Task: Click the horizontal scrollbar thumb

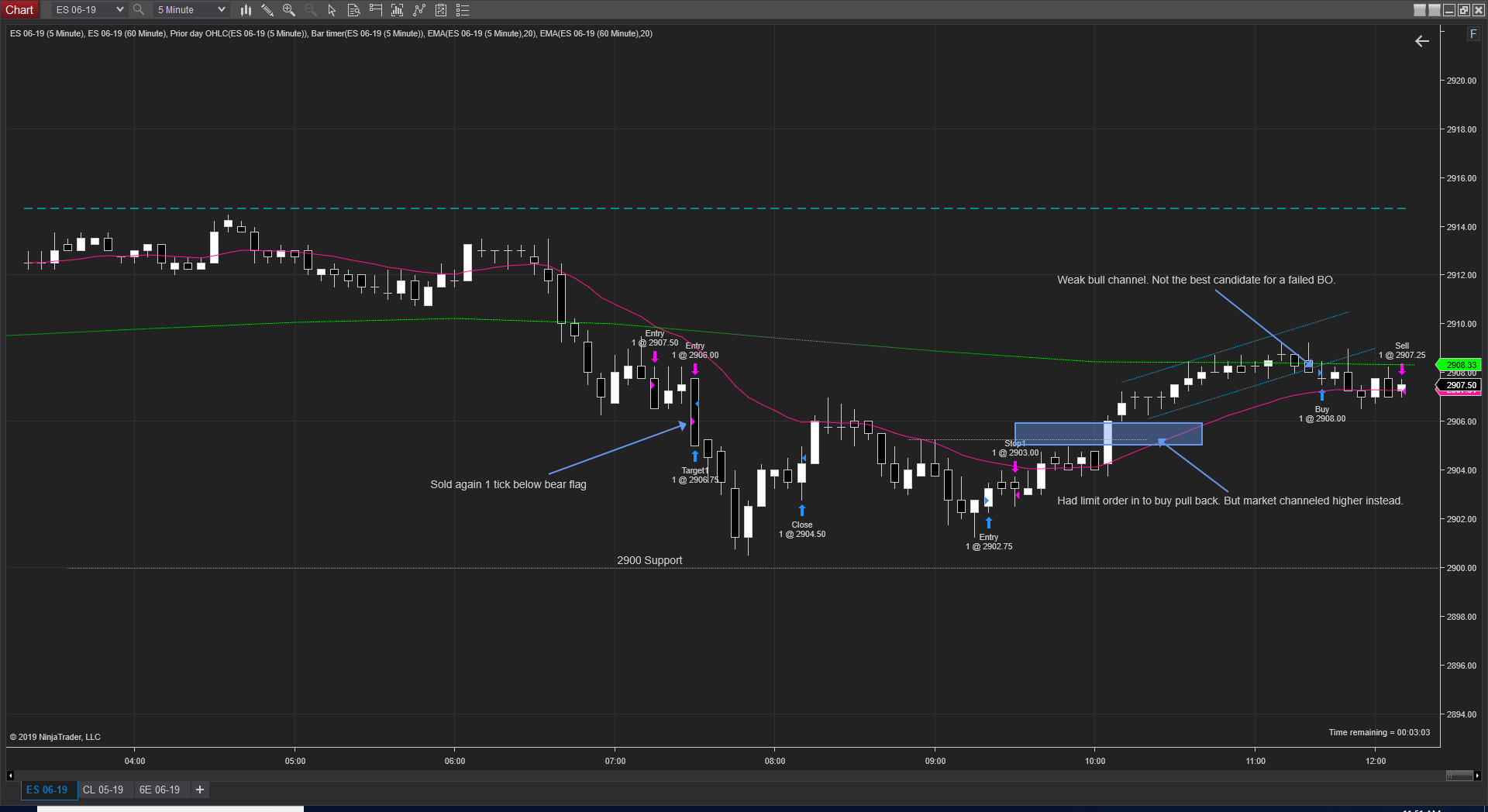Action: point(1459,776)
